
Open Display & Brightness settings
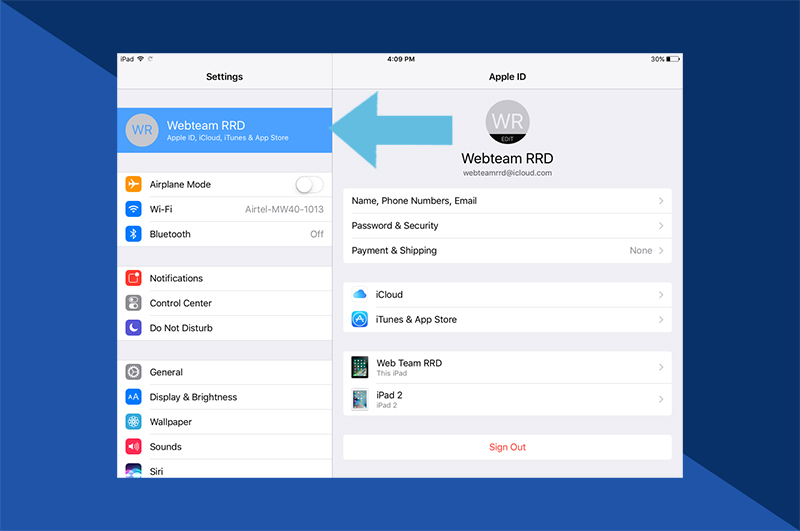(224, 397)
